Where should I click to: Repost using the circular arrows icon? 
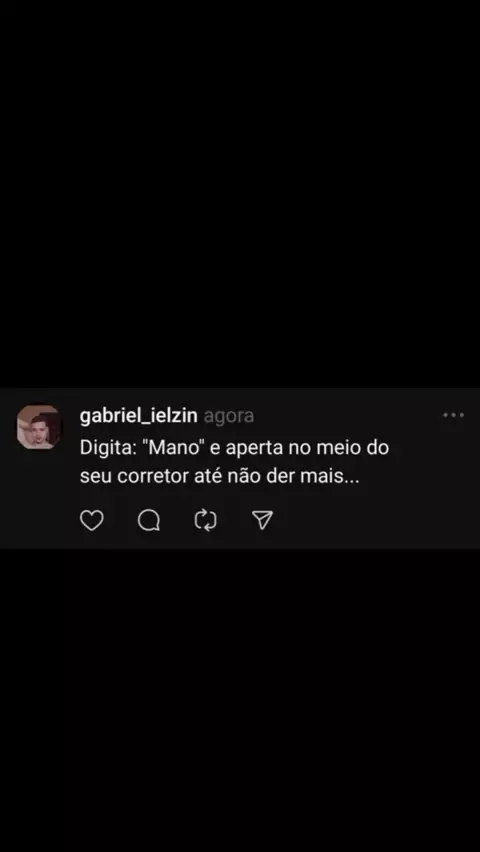(205, 521)
